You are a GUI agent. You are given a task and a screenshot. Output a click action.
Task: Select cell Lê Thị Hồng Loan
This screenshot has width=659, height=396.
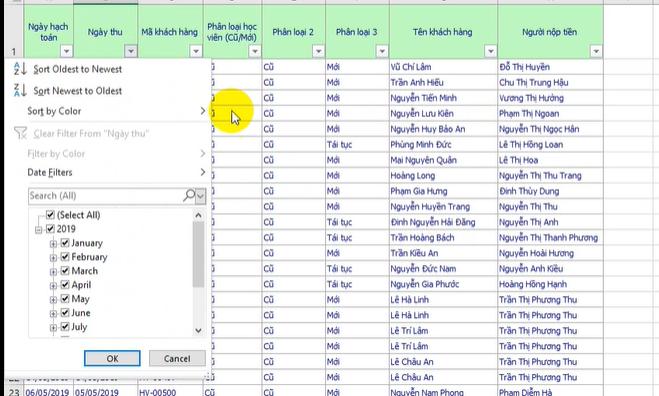coord(550,145)
